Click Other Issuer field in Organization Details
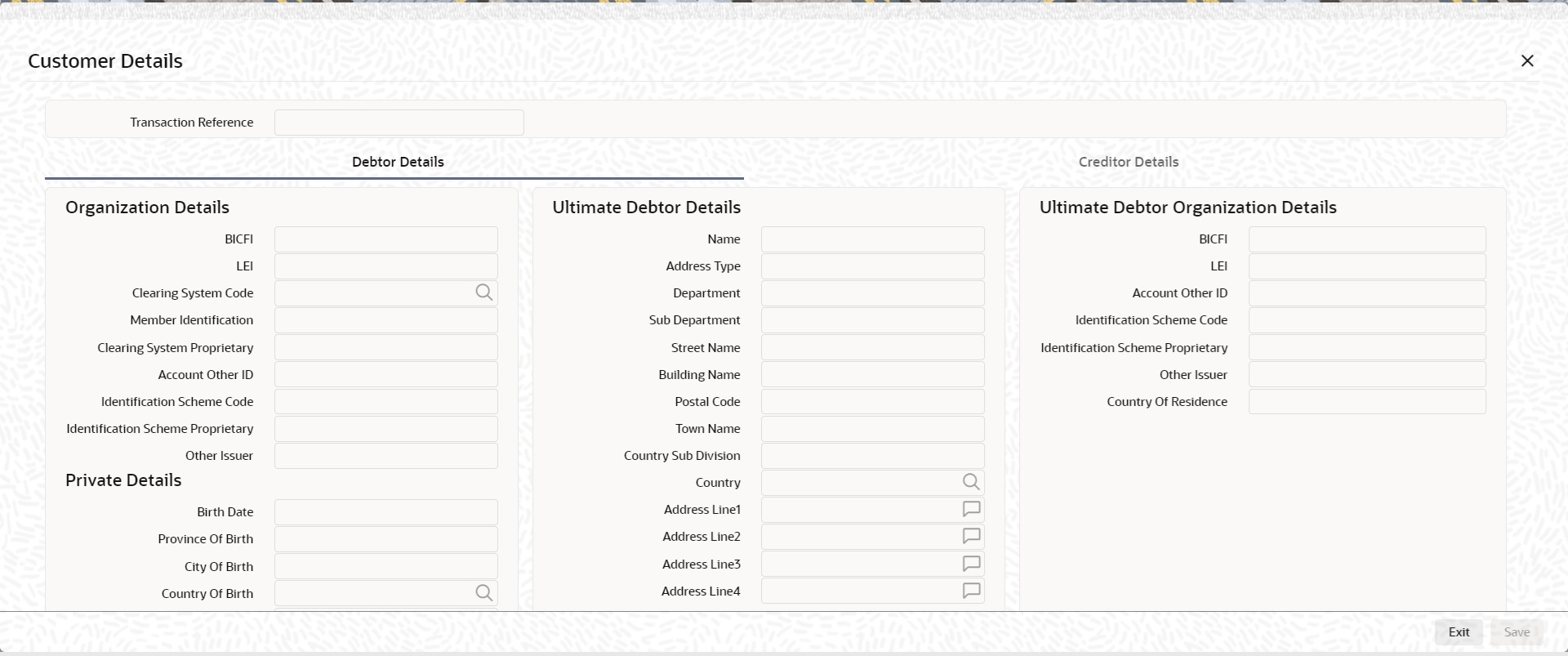 [386, 456]
